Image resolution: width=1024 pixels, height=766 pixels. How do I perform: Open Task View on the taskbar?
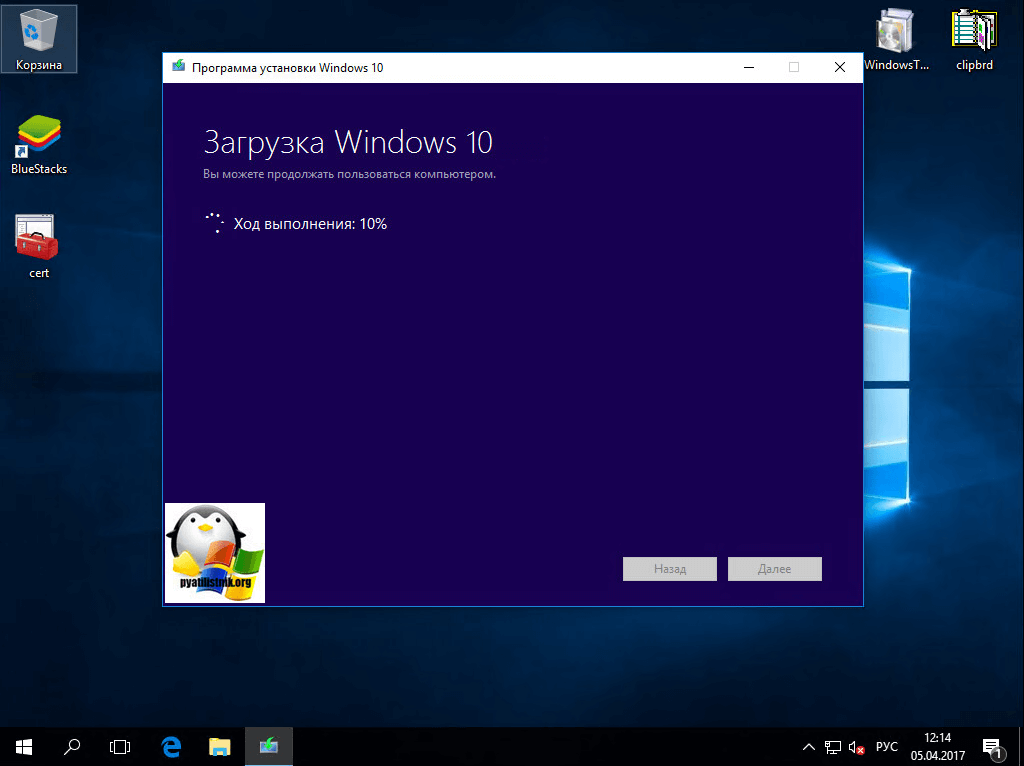[120, 746]
